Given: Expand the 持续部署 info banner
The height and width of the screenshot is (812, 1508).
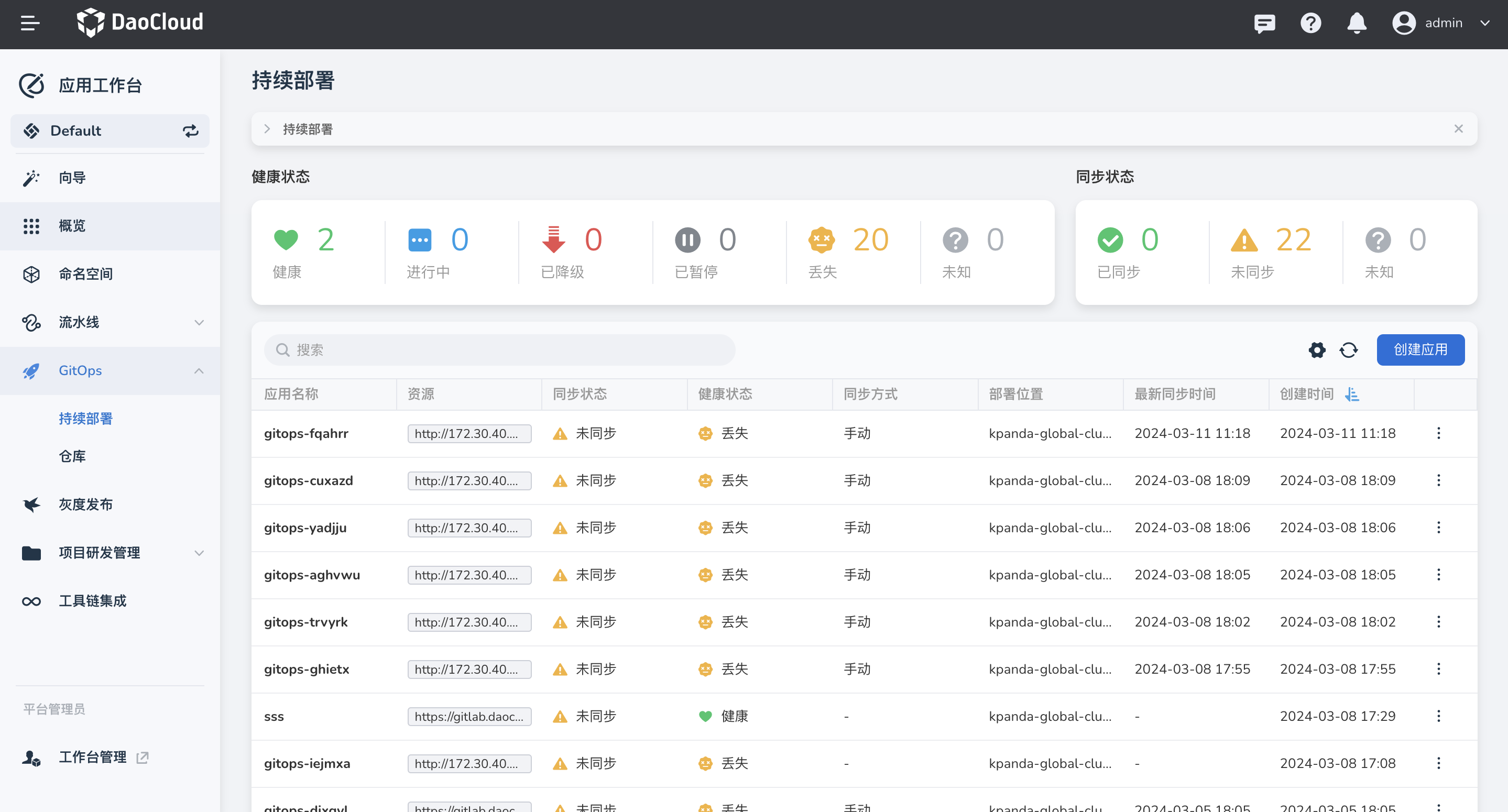Looking at the screenshot, I should click(x=267, y=129).
